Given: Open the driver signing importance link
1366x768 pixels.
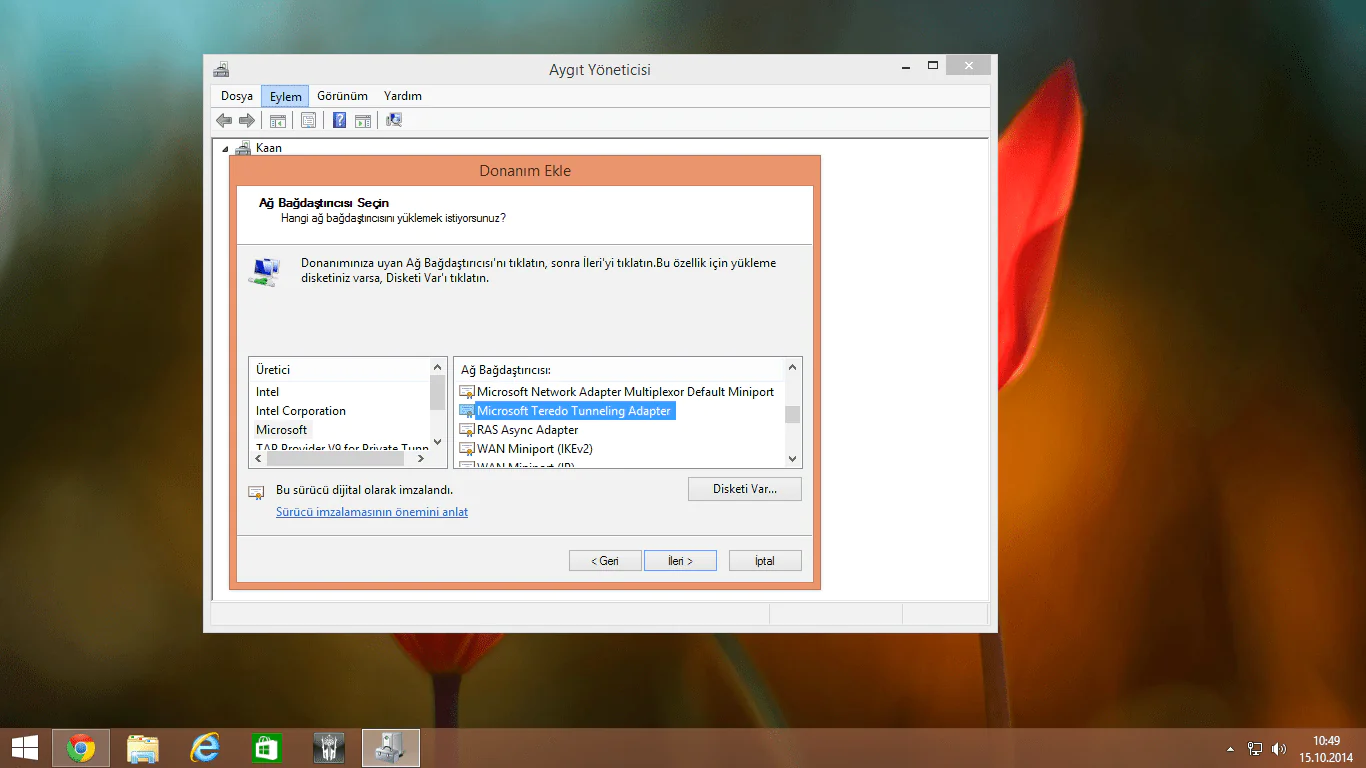Looking at the screenshot, I should coord(371,512).
